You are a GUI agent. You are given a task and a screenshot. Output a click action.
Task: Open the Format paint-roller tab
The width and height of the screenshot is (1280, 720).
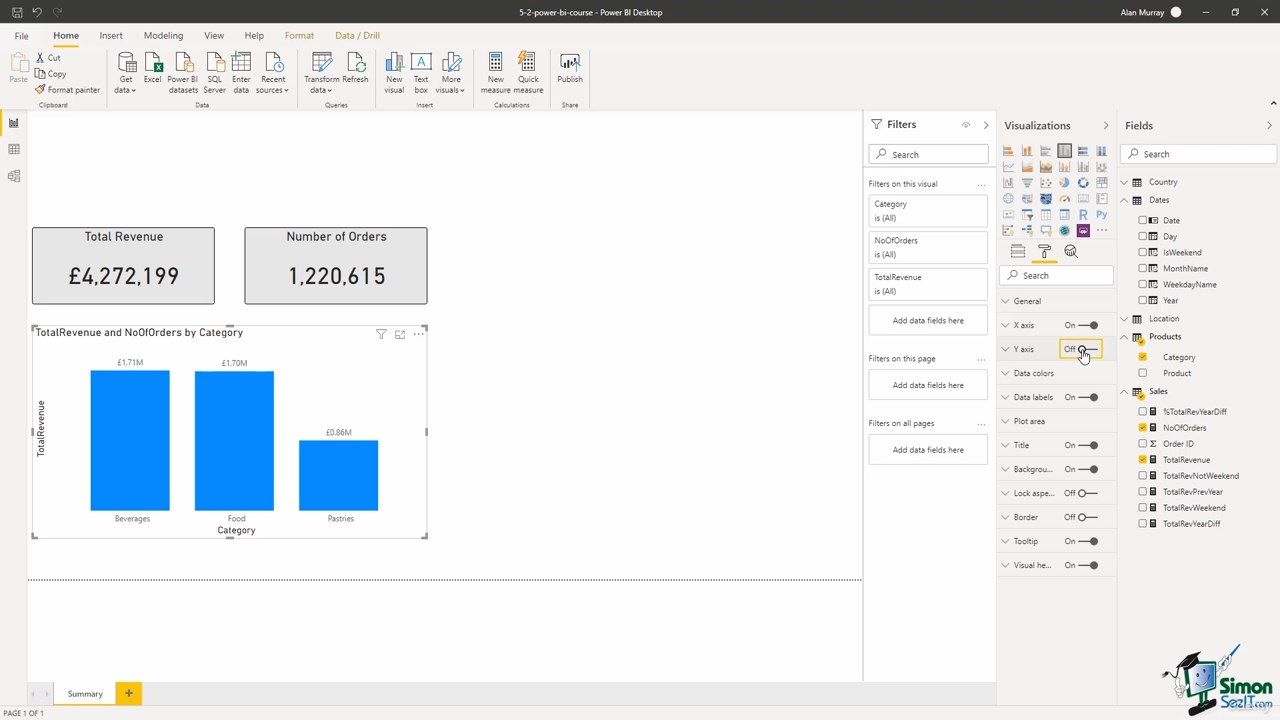1044,251
